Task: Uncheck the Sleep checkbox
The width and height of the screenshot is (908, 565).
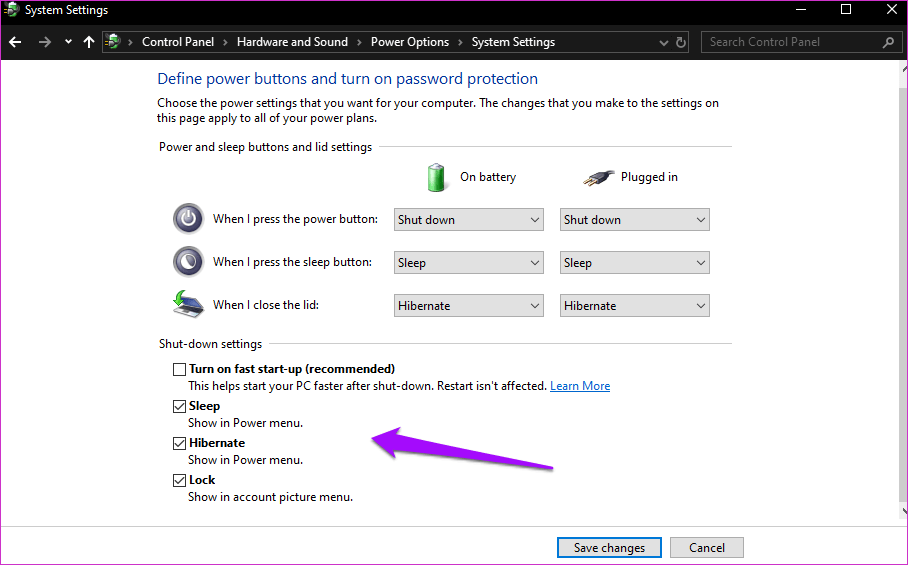Action: pos(180,406)
